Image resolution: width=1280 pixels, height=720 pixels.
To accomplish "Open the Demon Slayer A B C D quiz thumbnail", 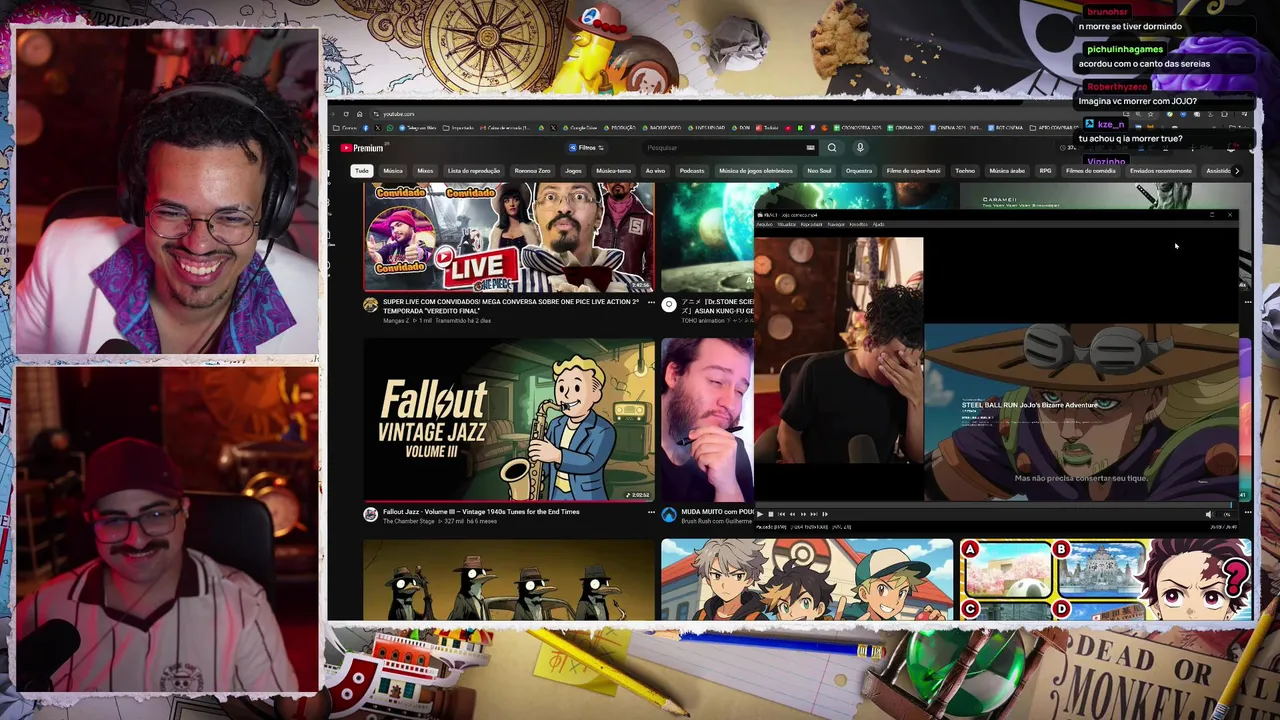I will point(1105,580).
